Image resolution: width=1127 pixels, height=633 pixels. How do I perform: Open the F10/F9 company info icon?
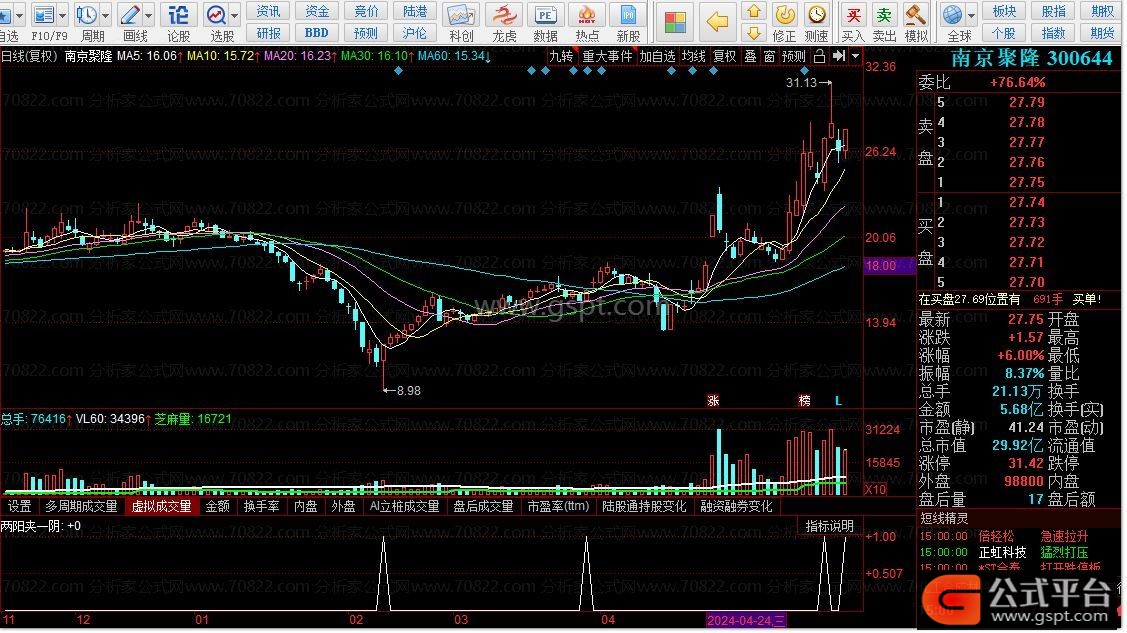coord(45,14)
